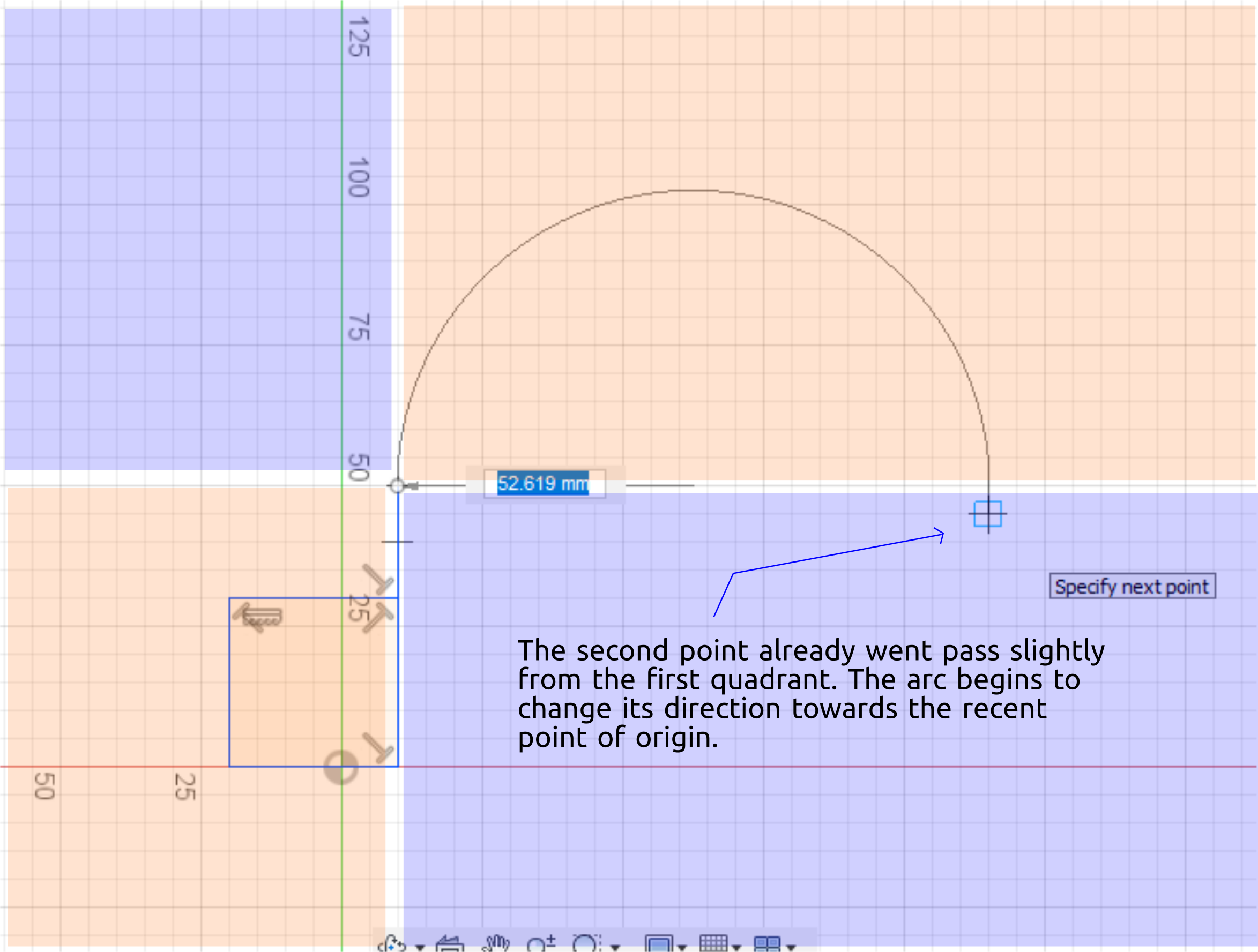Click the Viewports layout icon
Screen dimensions: 1258x952
click(x=766, y=944)
